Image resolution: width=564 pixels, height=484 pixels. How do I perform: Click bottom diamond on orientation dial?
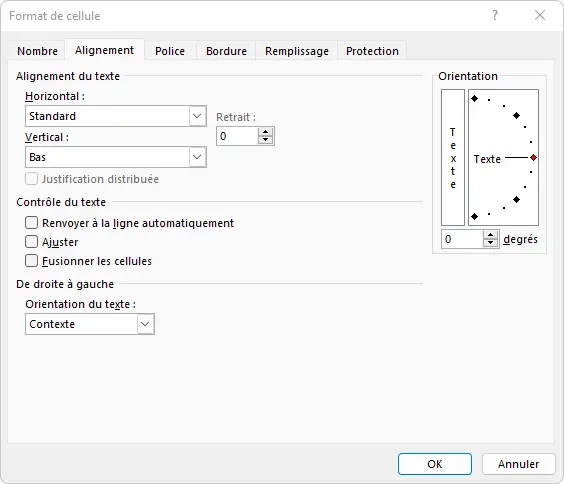tap(474, 216)
